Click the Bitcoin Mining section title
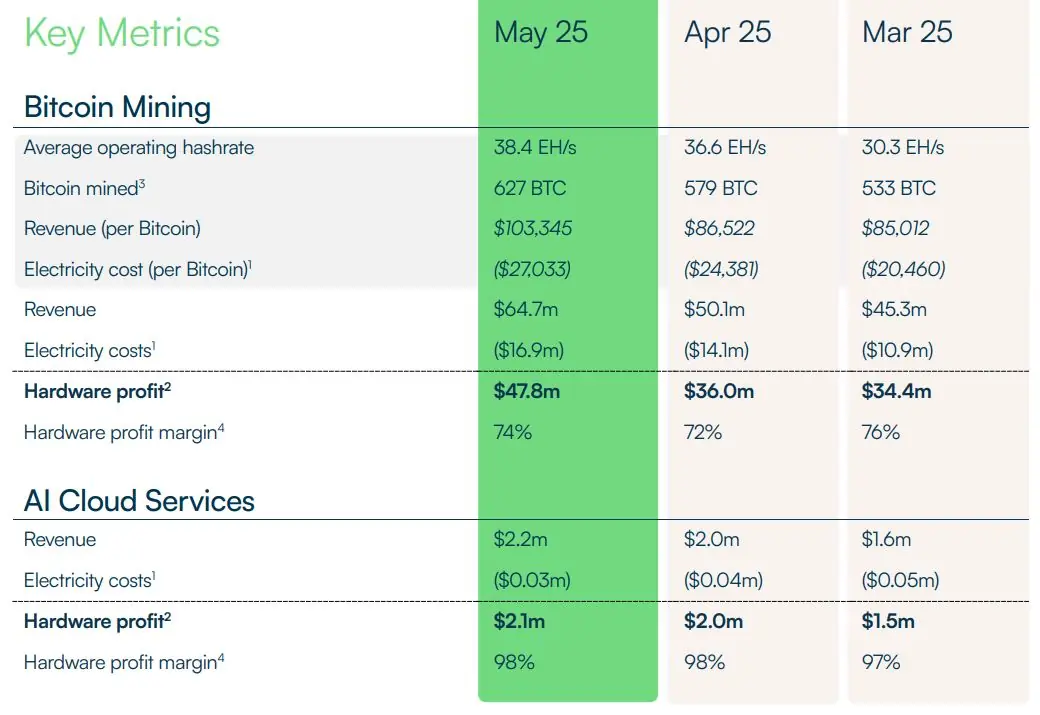This screenshot has height=715, width=1040. point(117,107)
